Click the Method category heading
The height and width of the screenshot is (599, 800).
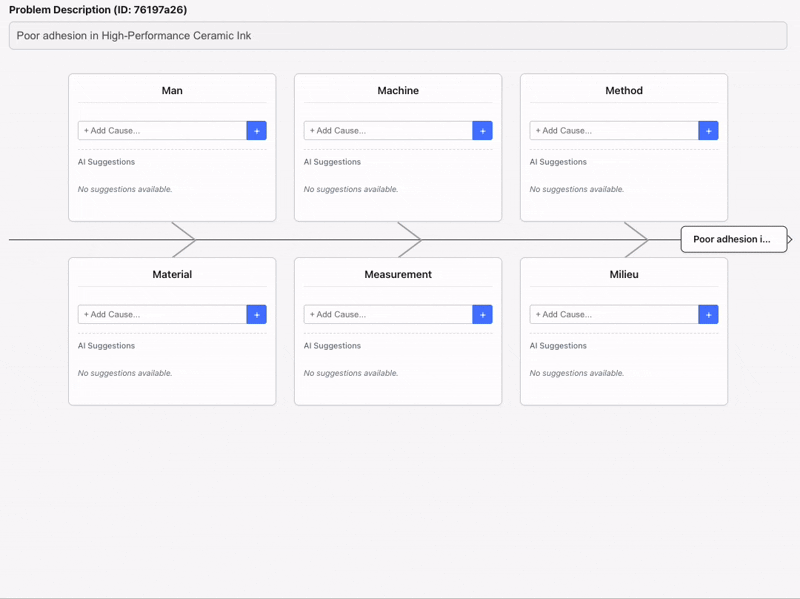[624, 90]
